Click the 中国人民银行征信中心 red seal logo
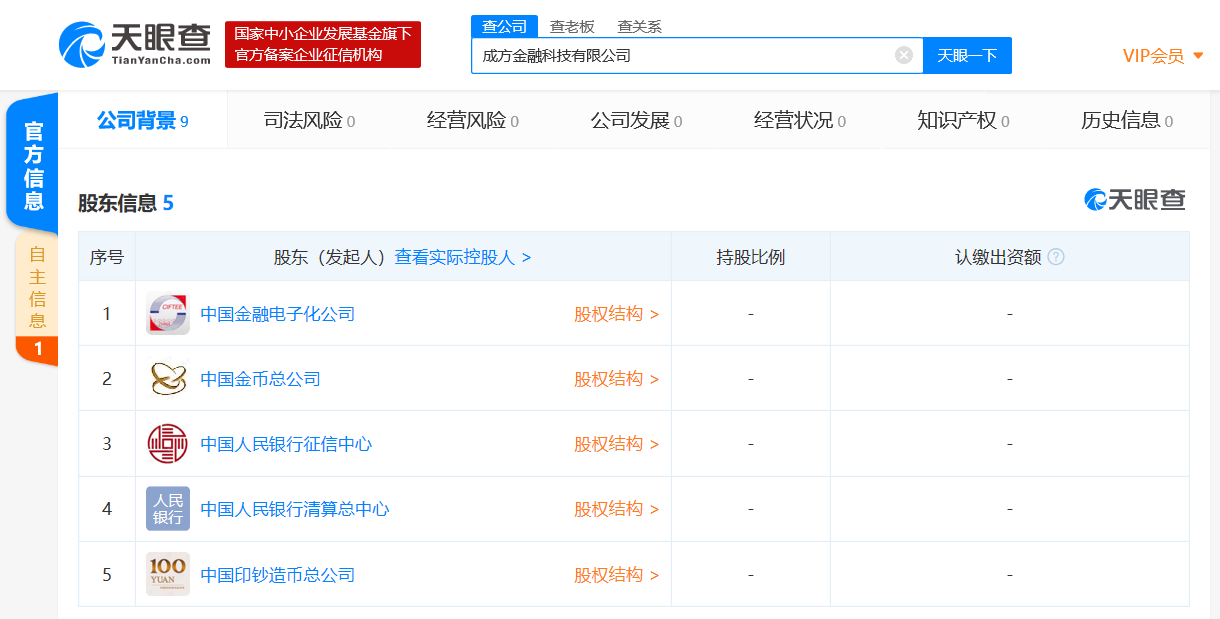 click(x=167, y=443)
